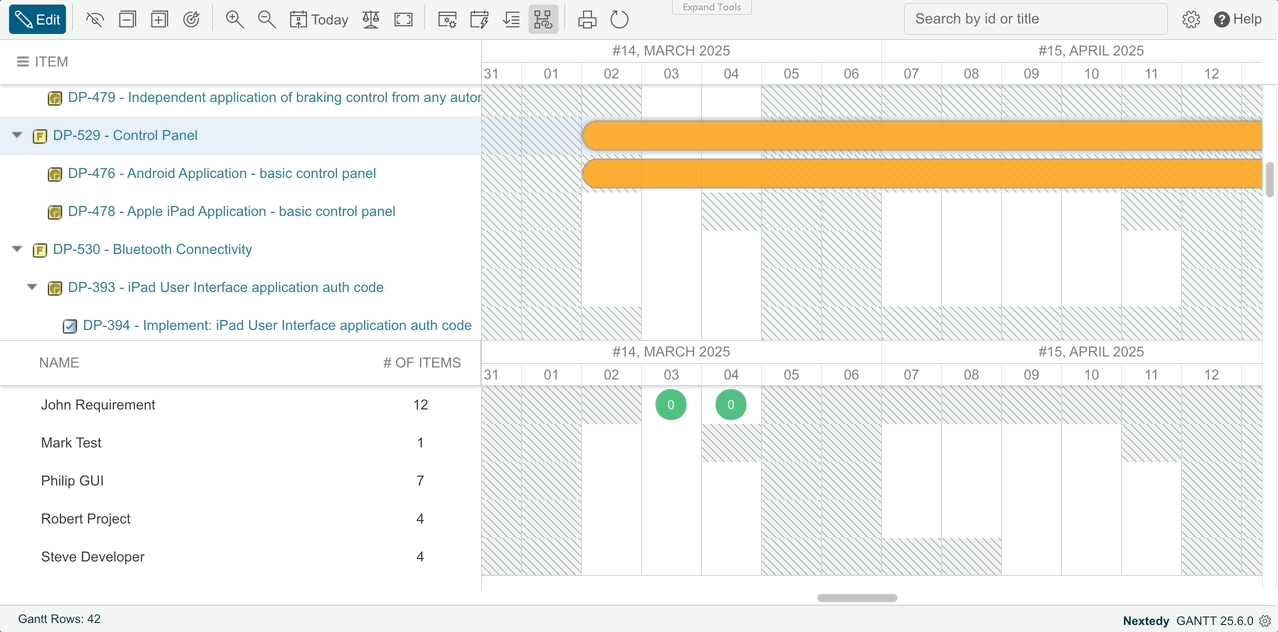1278x632 pixels.
Task: Toggle the fullscreen fit icon
Action: (x=404, y=19)
